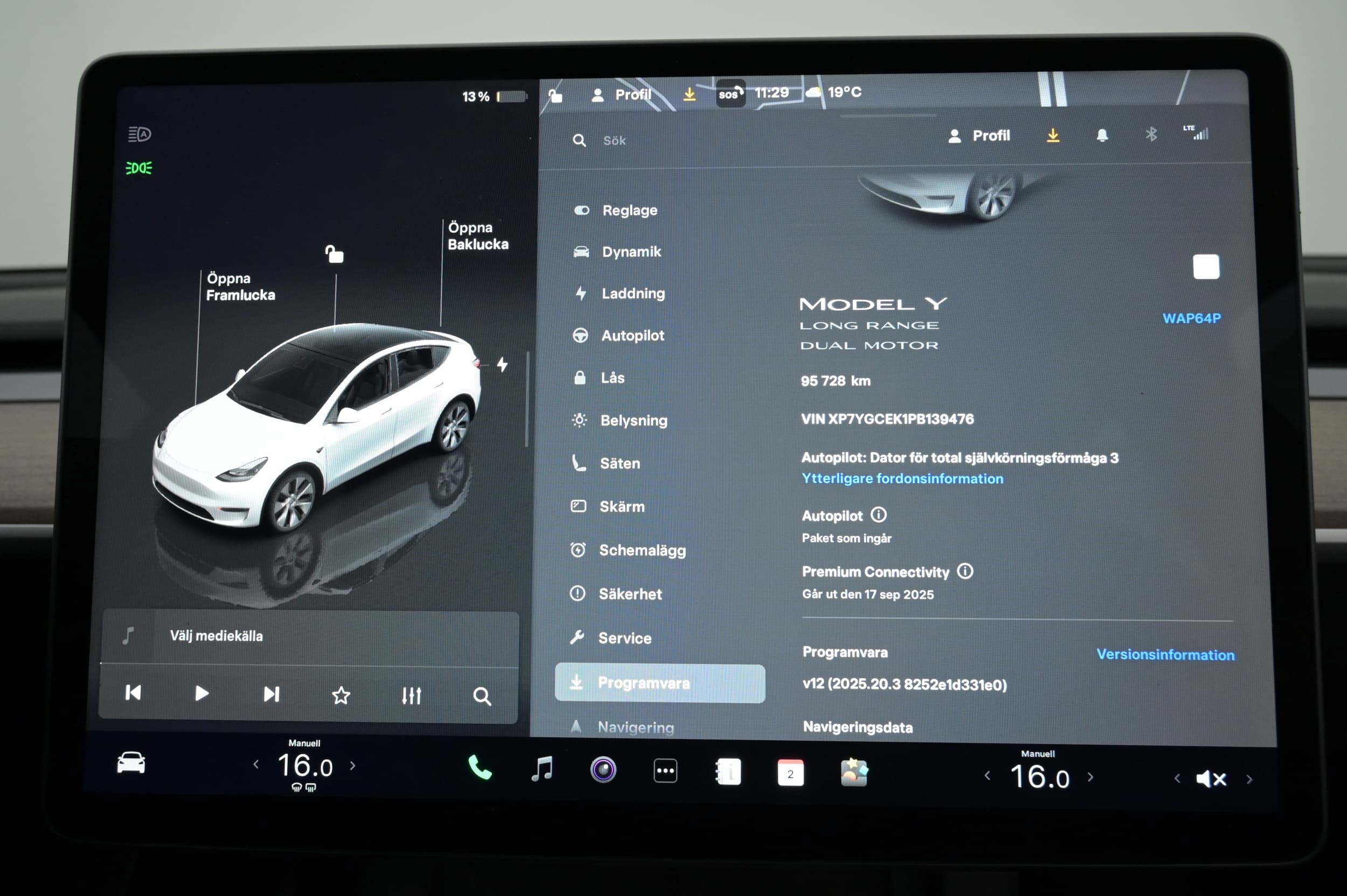The width and height of the screenshot is (1347, 896).
Task: Open the Säkerhet settings menu
Action: pos(616,594)
